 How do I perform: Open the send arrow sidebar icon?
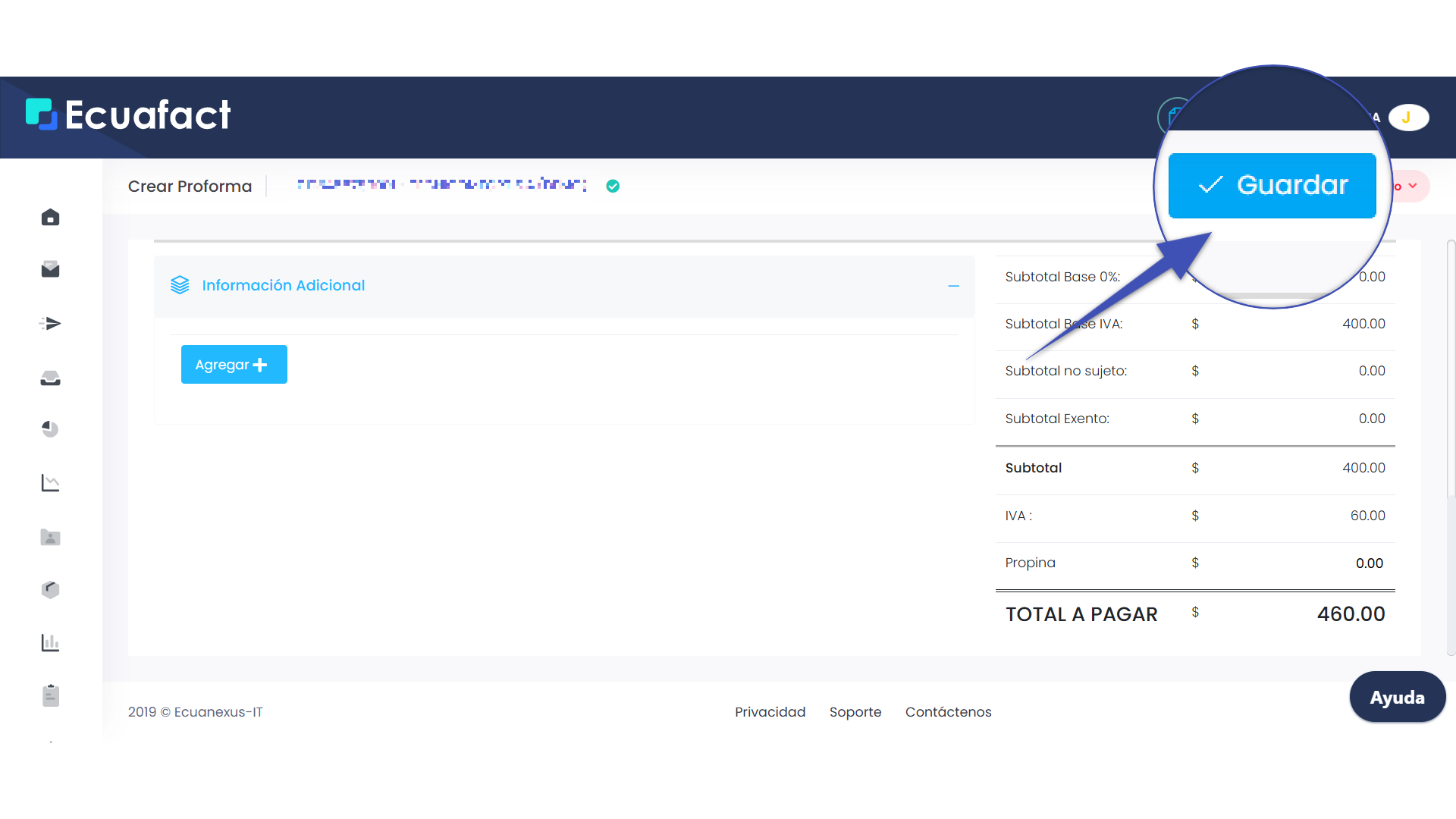click(50, 324)
